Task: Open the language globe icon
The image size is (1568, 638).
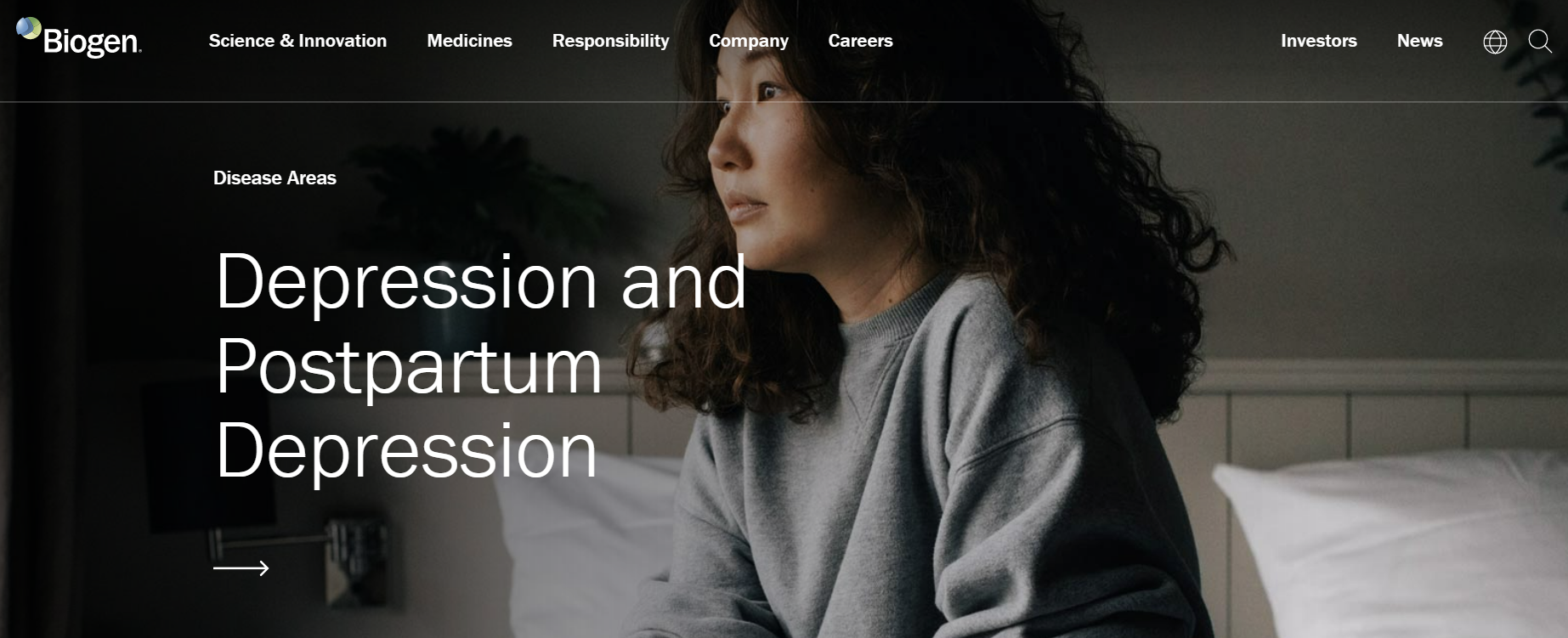Action: click(x=1495, y=42)
